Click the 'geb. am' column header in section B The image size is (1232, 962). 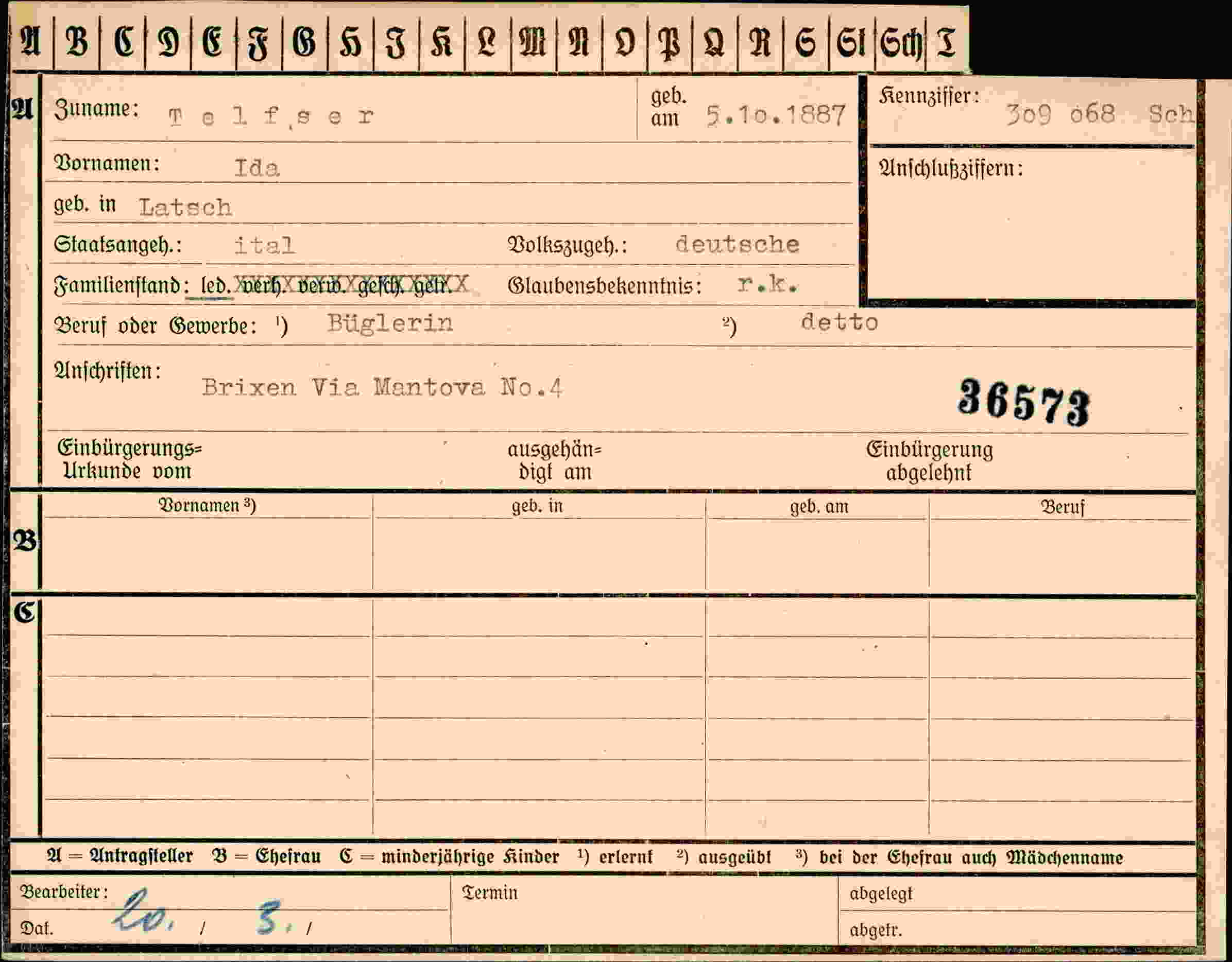819,506
